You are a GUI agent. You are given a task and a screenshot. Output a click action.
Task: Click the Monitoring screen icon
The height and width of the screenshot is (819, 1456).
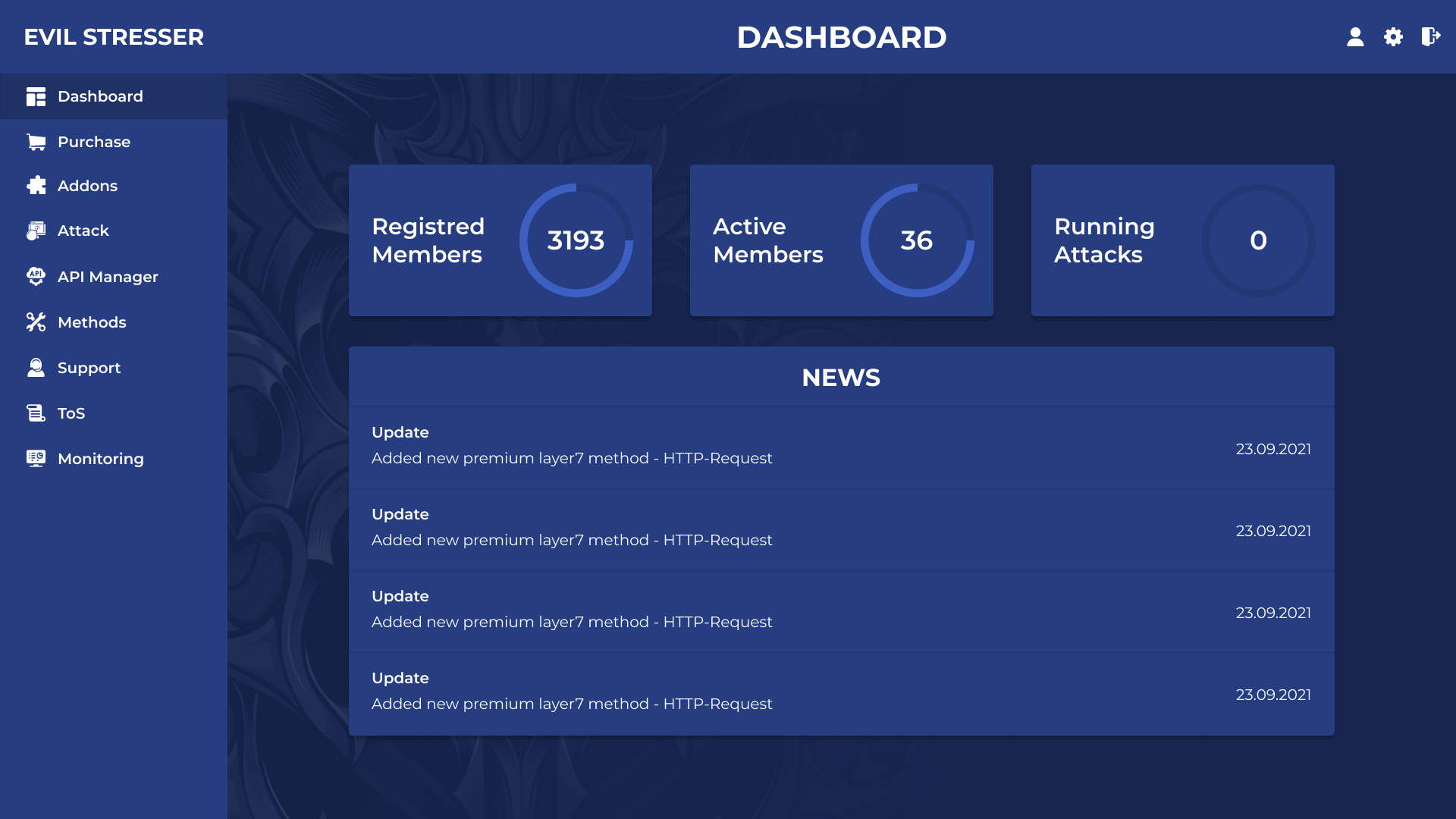36,459
